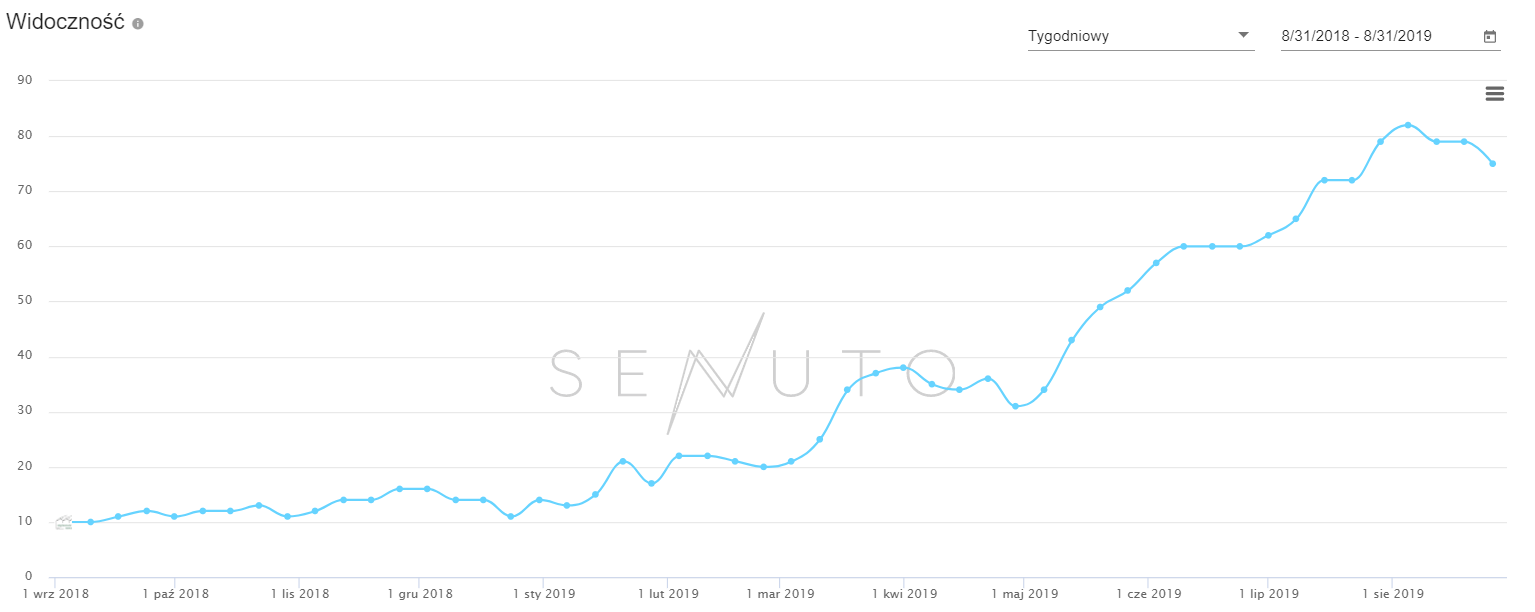The width and height of the screenshot is (1535, 612).
Task: Click the "1 wrz 2018" axis label
Action: pyautogui.click(x=56, y=594)
